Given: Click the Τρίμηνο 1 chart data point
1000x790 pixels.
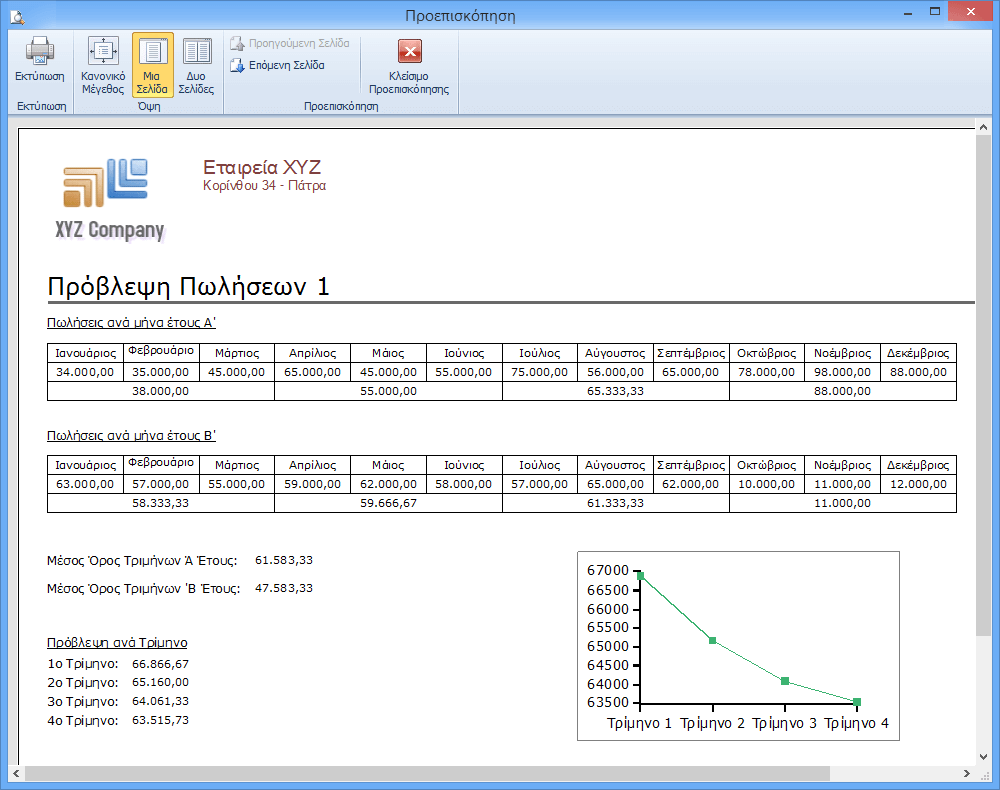Looking at the screenshot, I should point(640,575).
